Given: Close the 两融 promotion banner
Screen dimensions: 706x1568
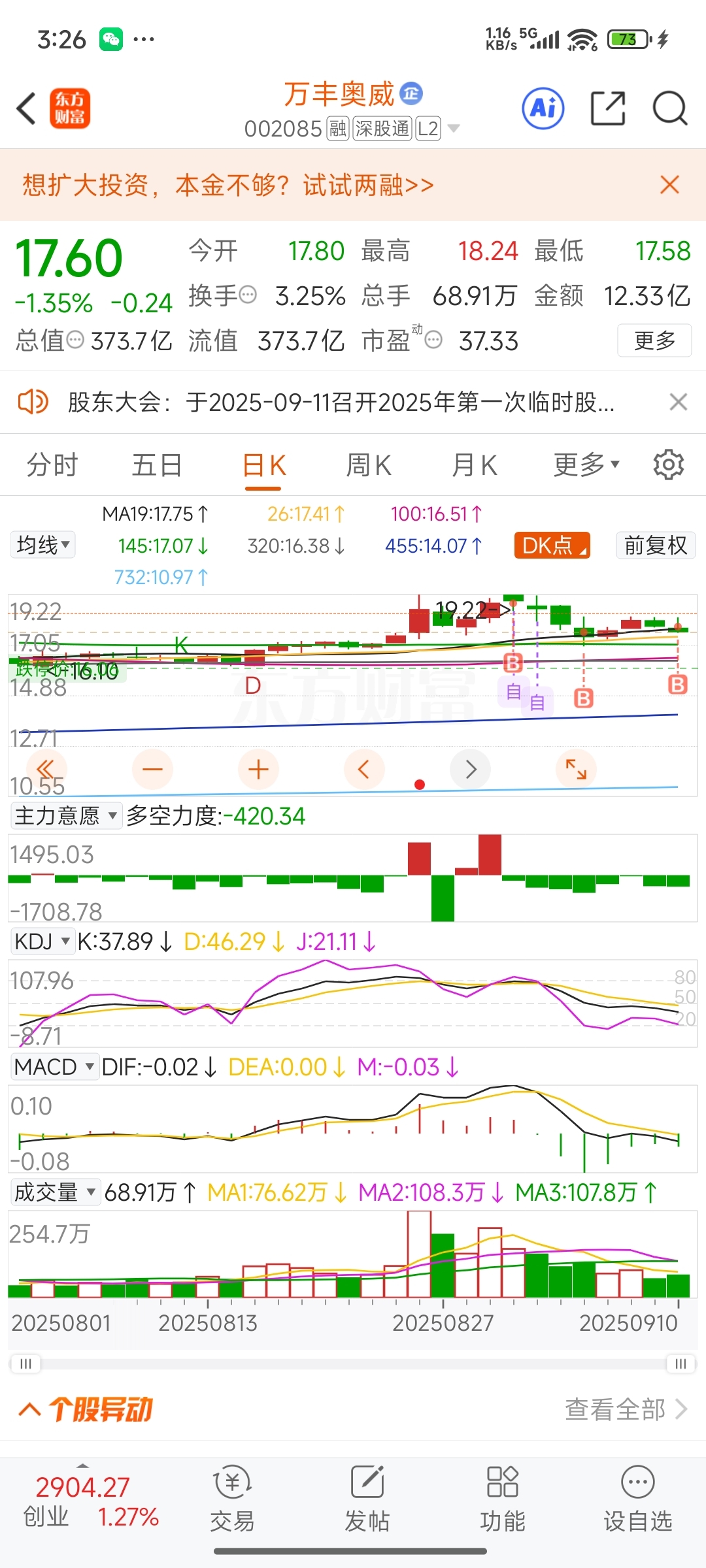Looking at the screenshot, I should pyautogui.click(x=670, y=185).
